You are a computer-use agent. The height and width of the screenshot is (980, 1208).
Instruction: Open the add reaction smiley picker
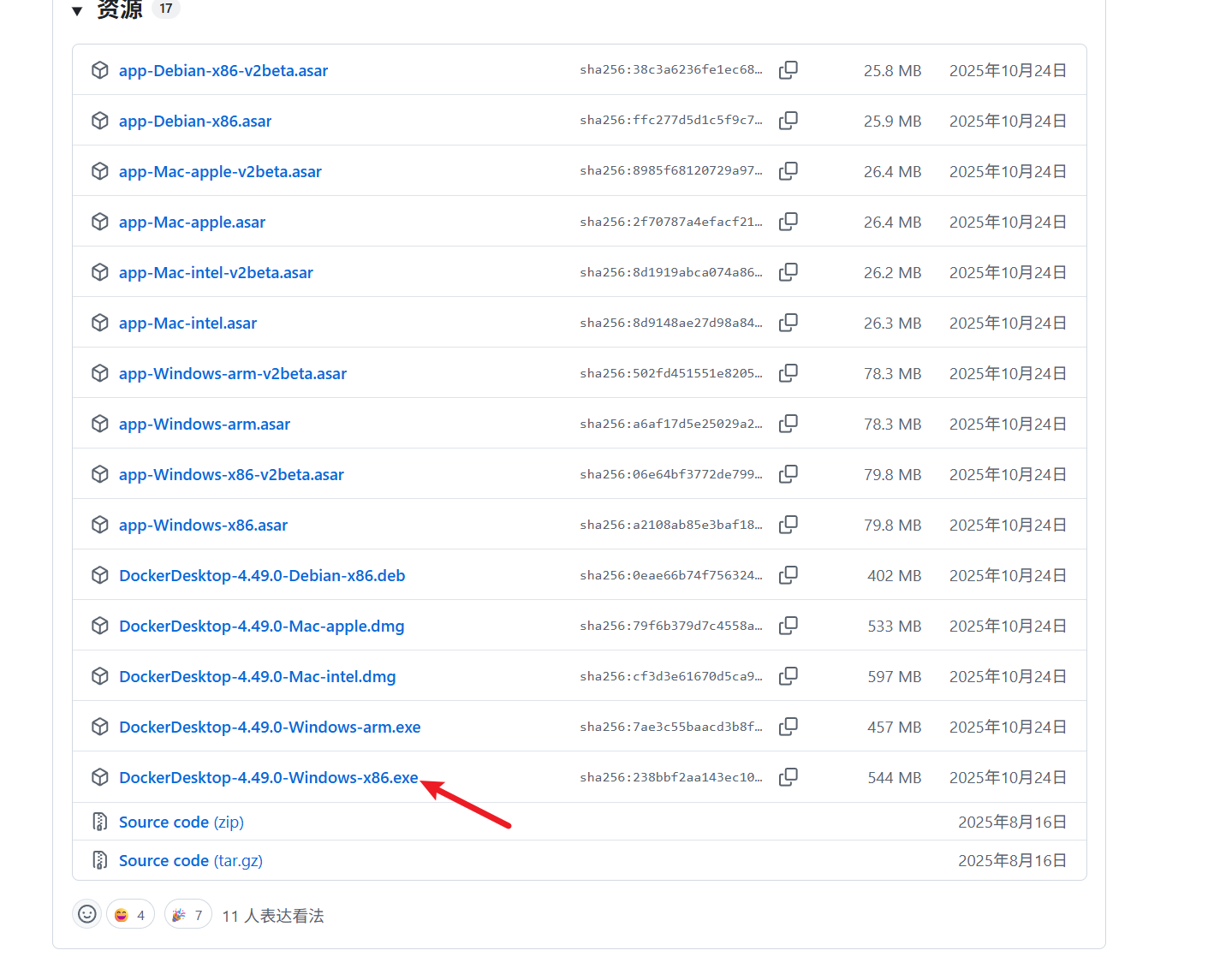(x=87, y=914)
